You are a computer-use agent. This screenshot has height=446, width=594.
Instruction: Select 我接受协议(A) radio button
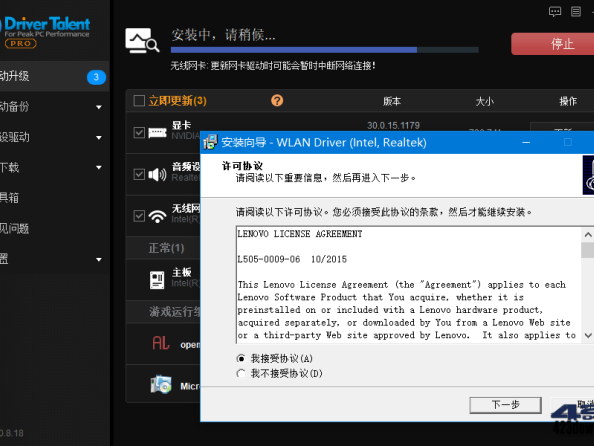pyautogui.click(x=241, y=358)
